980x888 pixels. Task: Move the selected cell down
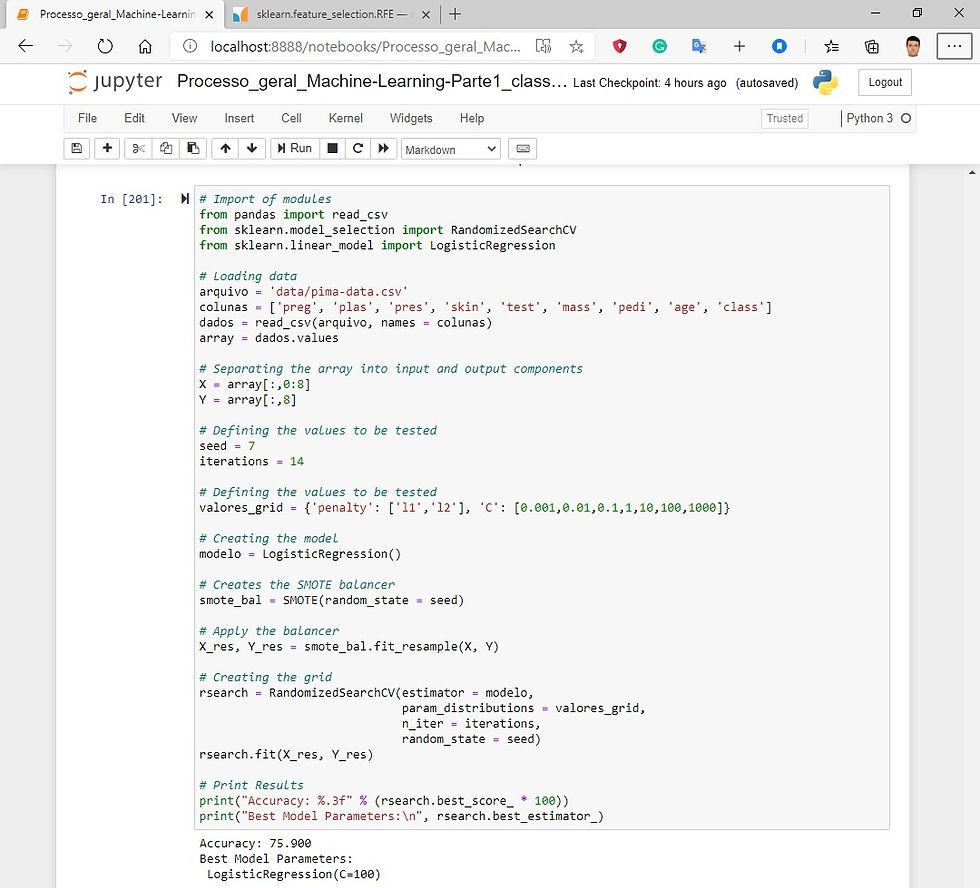tap(252, 149)
